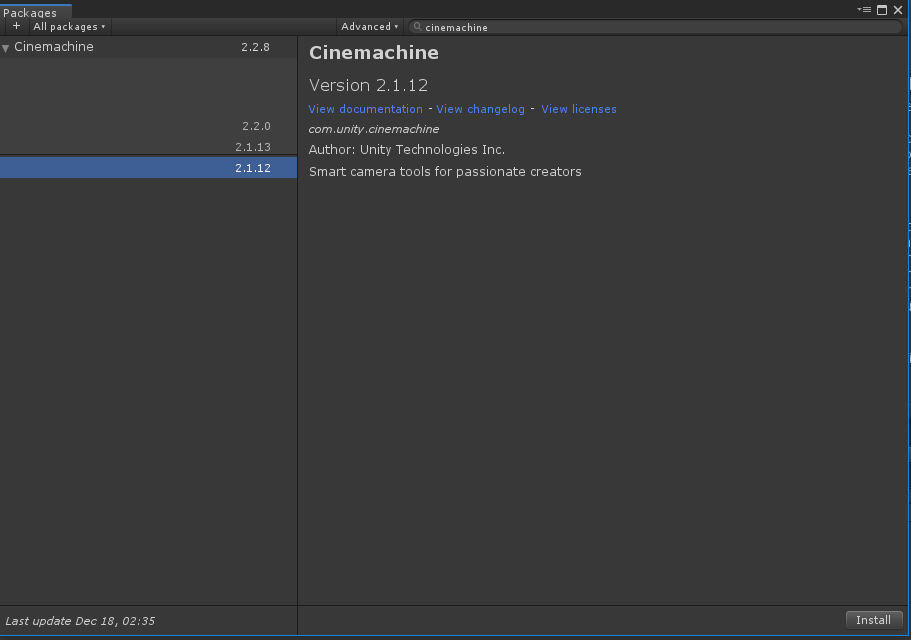Click the search magnifier icon
The height and width of the screenshot is (640, 911).
(418, 27)
